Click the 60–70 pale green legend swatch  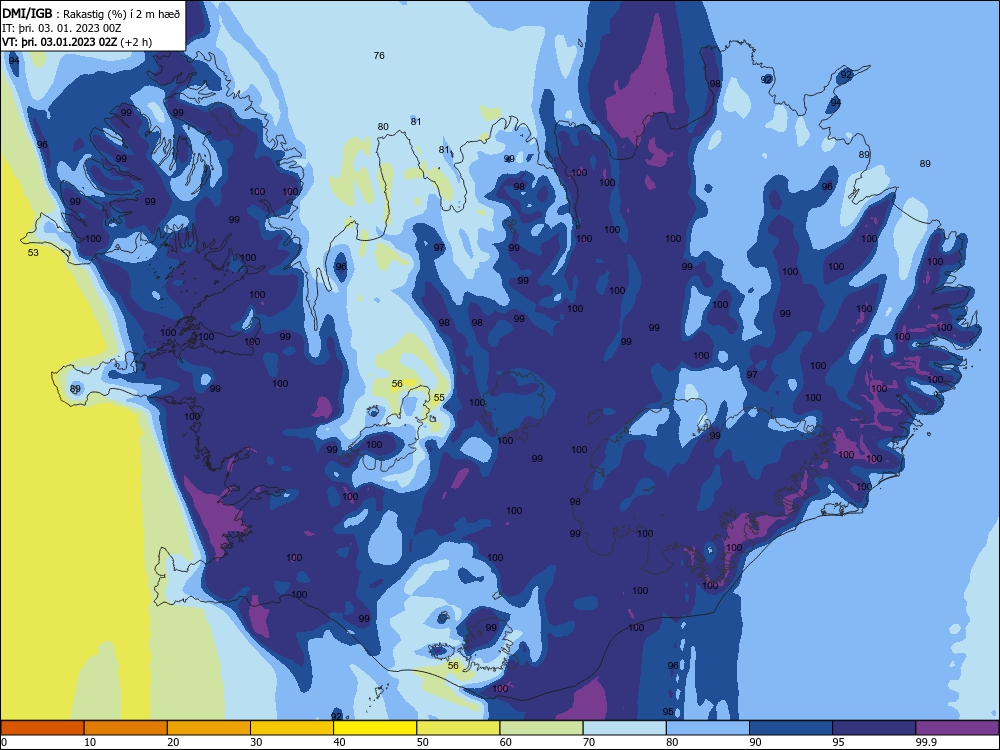[x=541, y=728]
